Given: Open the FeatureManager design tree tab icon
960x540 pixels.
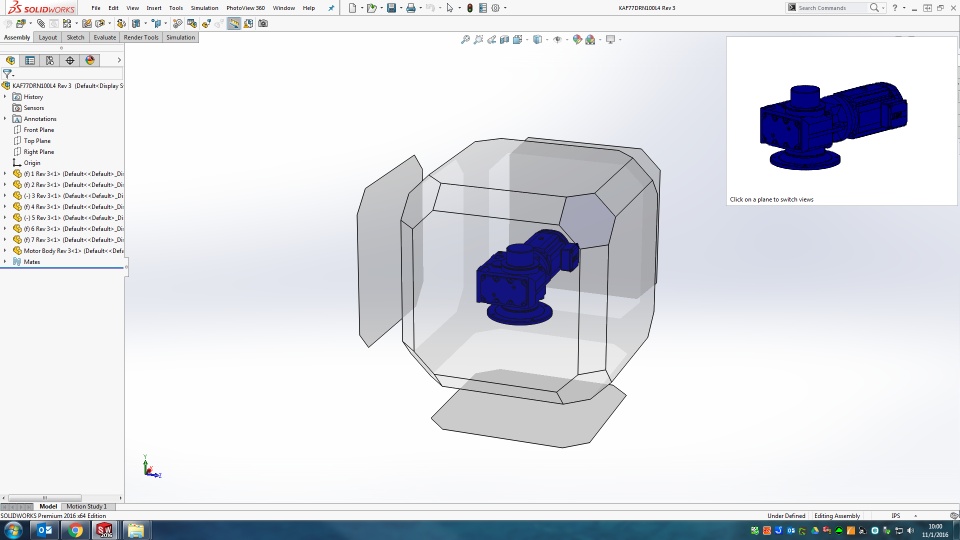Looking at the screenshot, I should tap(10, 60).
